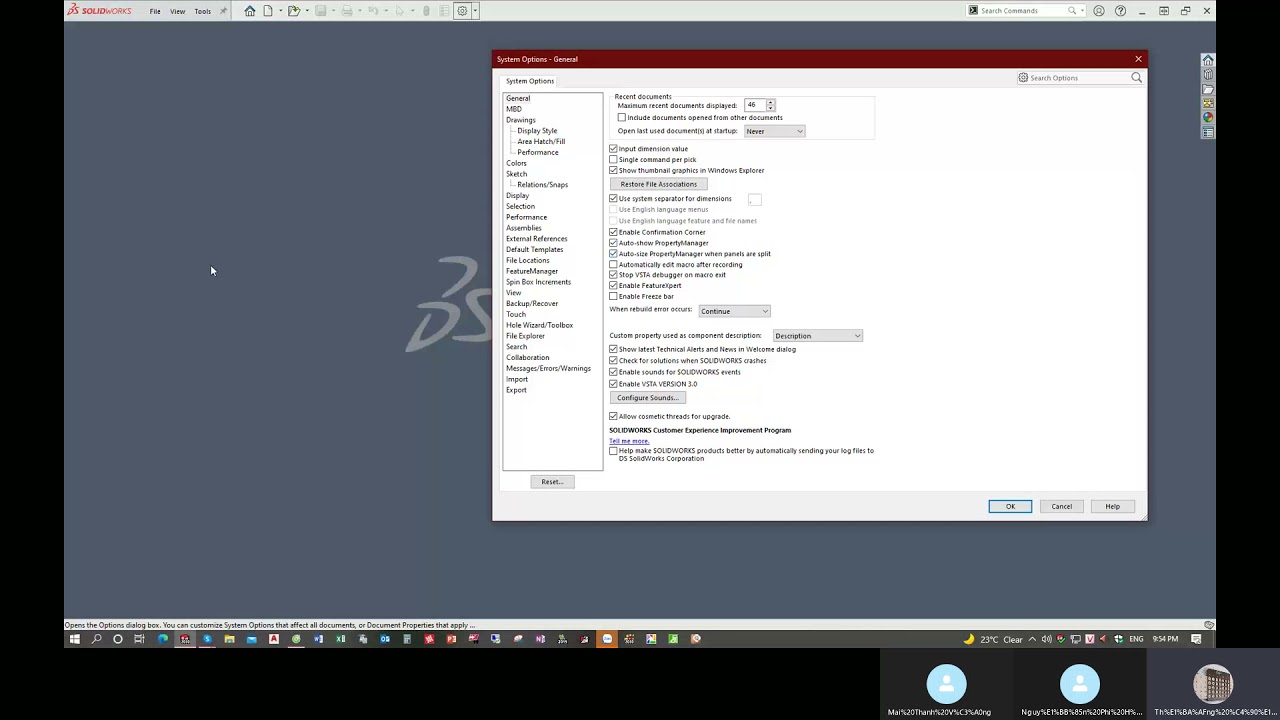
Task: Open View Palette in the task pane
Action: pyautogui.click(x=1208, y=103)
